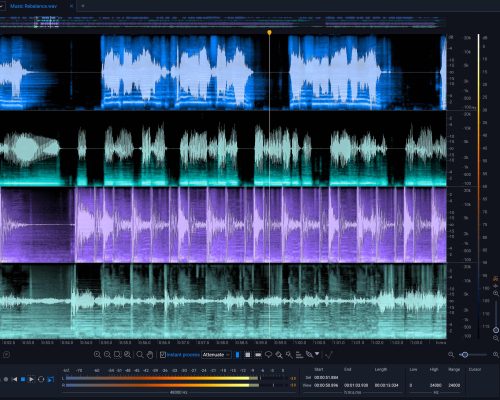Select the Grab hand tool
This screenshot has height=400, width=500.
(150, 355)
